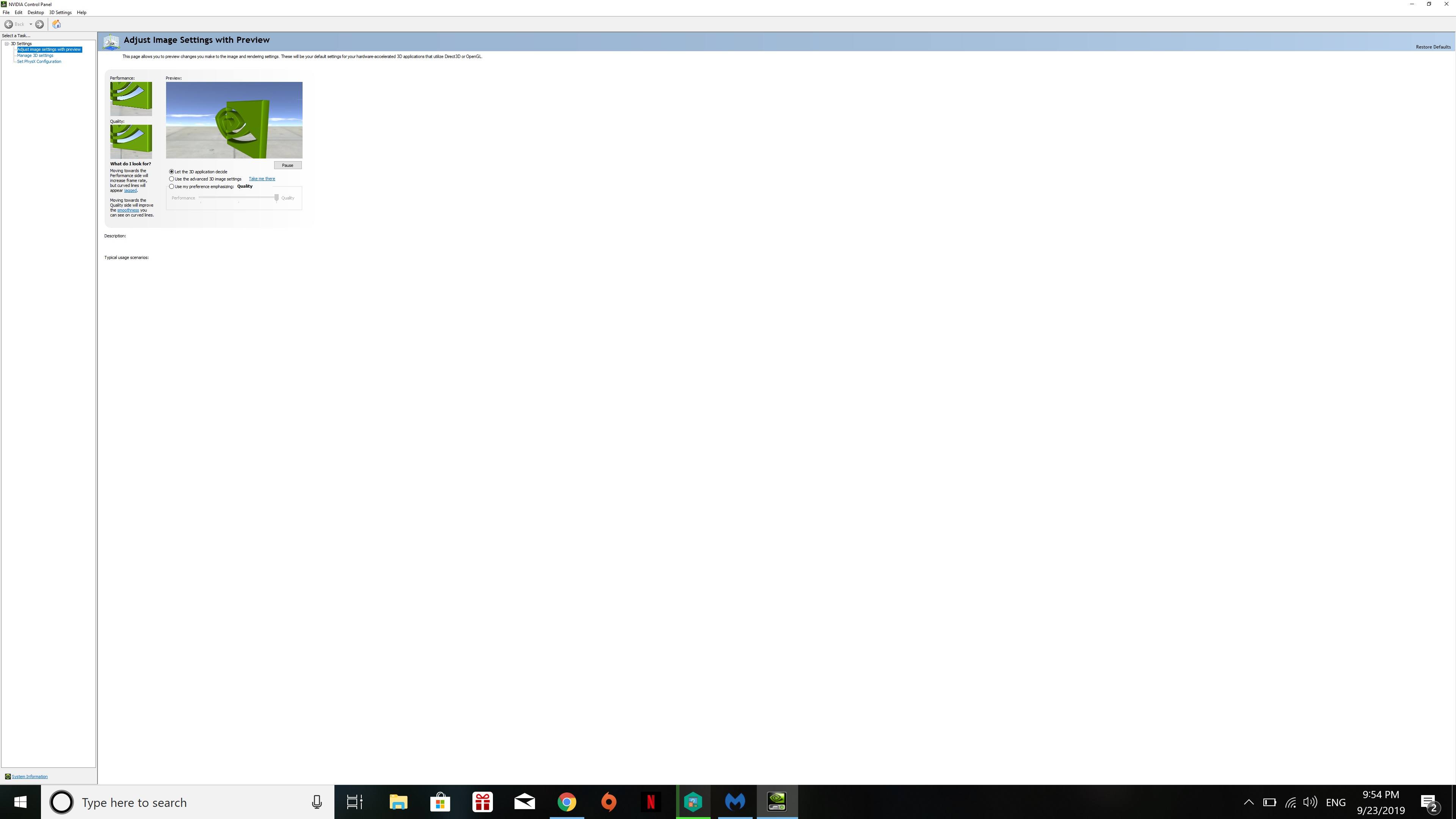The width and height of the screenshot is (1456, 819).
Task: Open Microsoft Store from the taskbar
Action: pos(440,802)
